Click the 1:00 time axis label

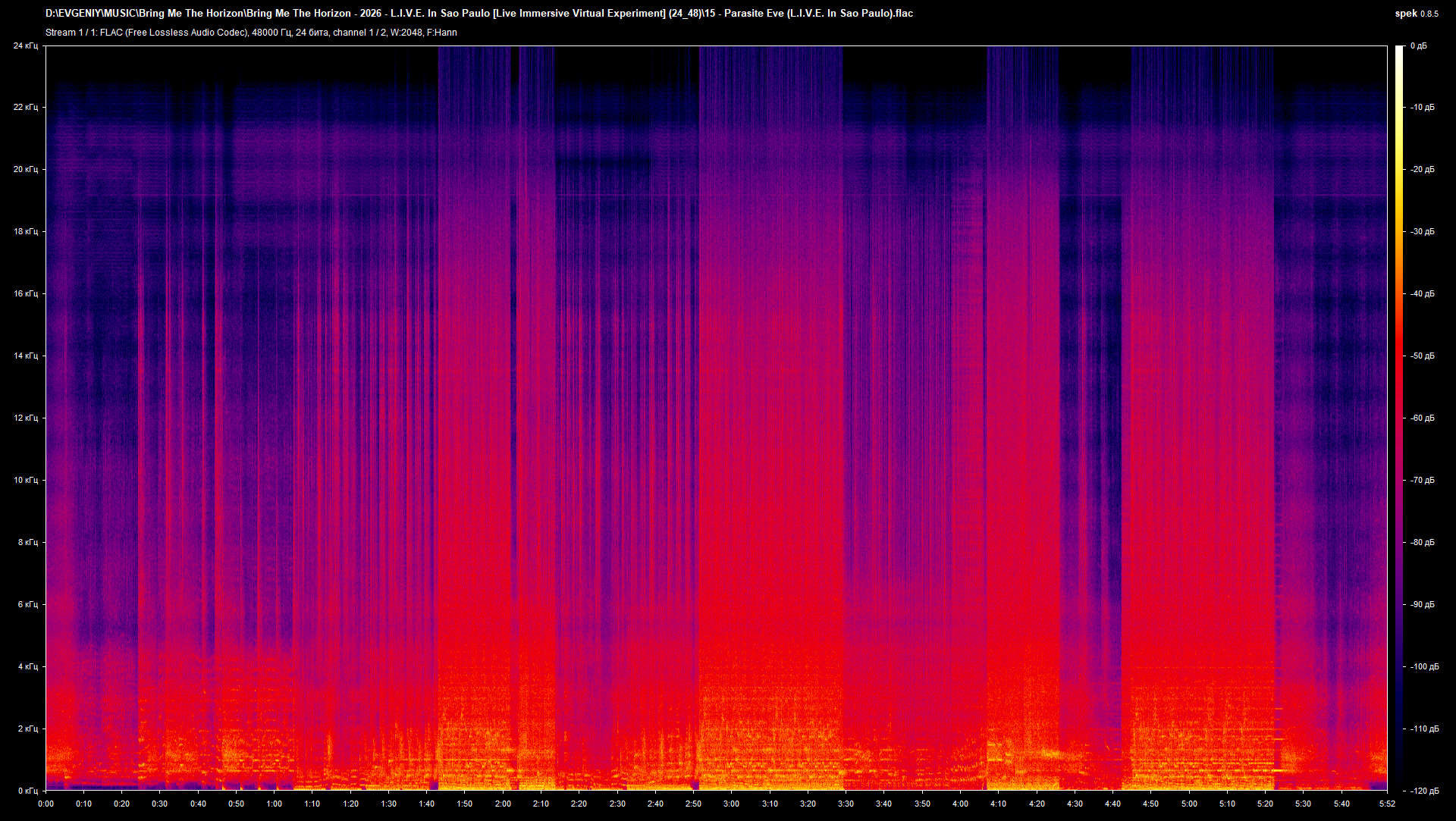point(274,804)
